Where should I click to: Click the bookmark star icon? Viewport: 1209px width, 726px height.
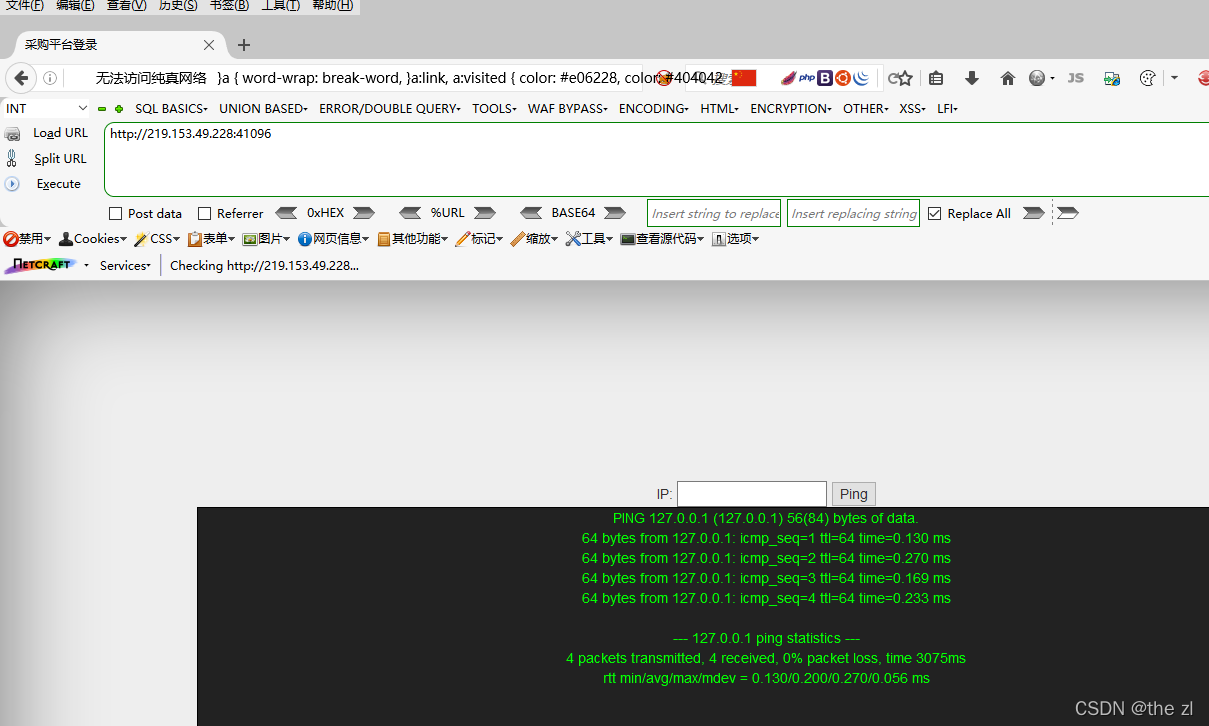coord(905,78)
